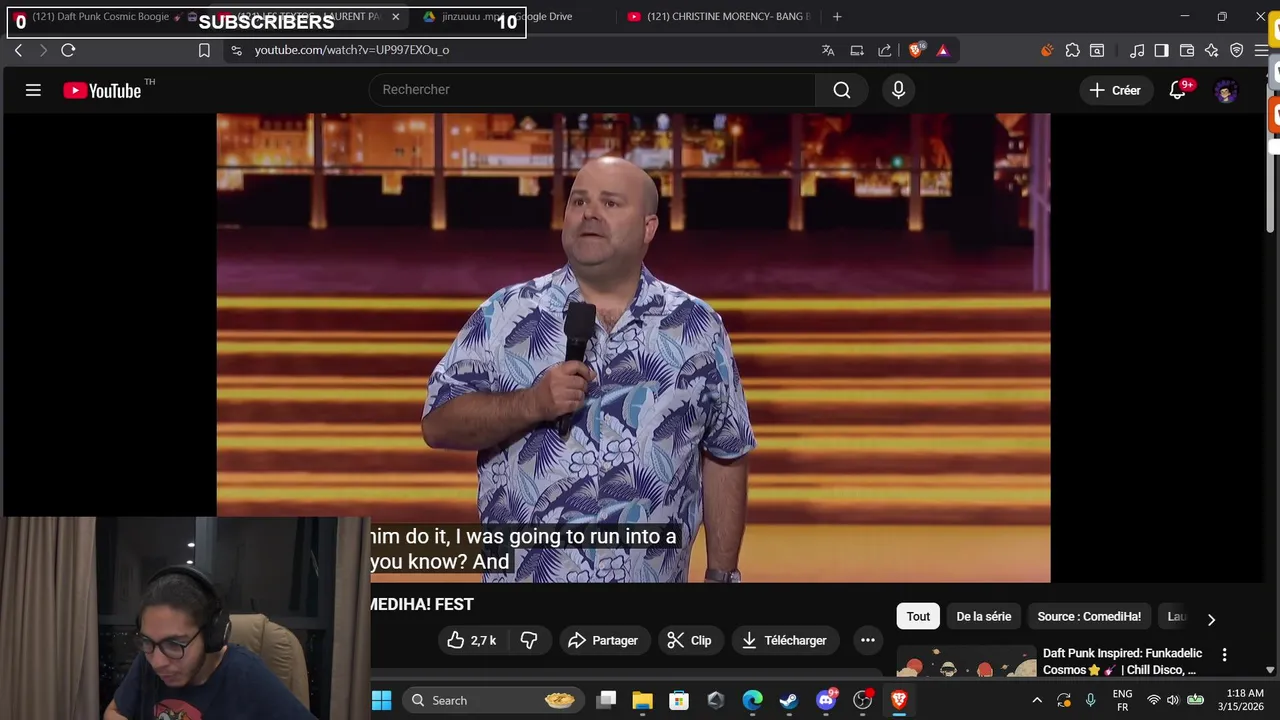1280x720 pixels.
Task: Dislike the video with thumbs down
Action: (x=529, y=641)
